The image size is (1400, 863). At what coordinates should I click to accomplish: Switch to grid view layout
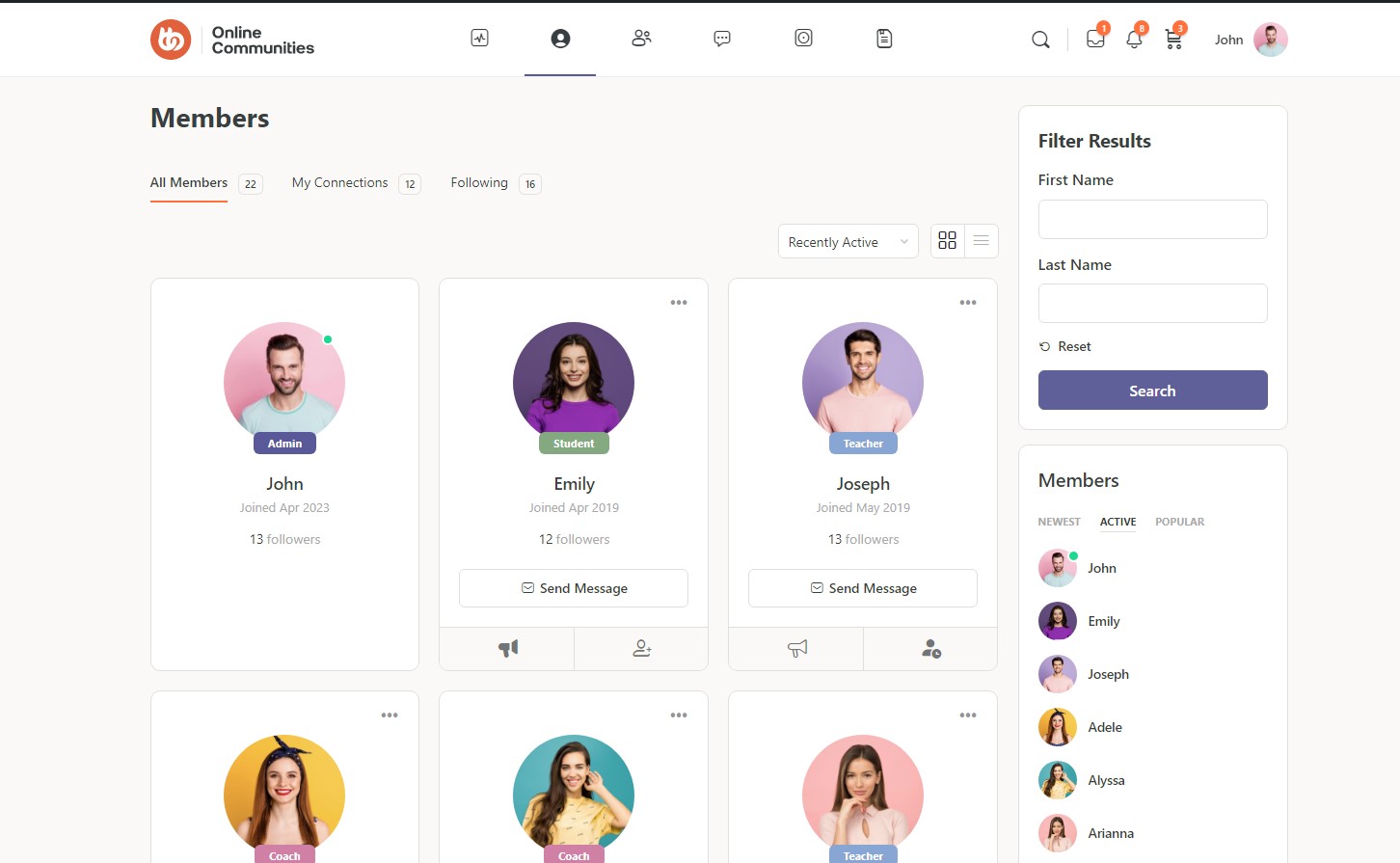click(948, 241)
